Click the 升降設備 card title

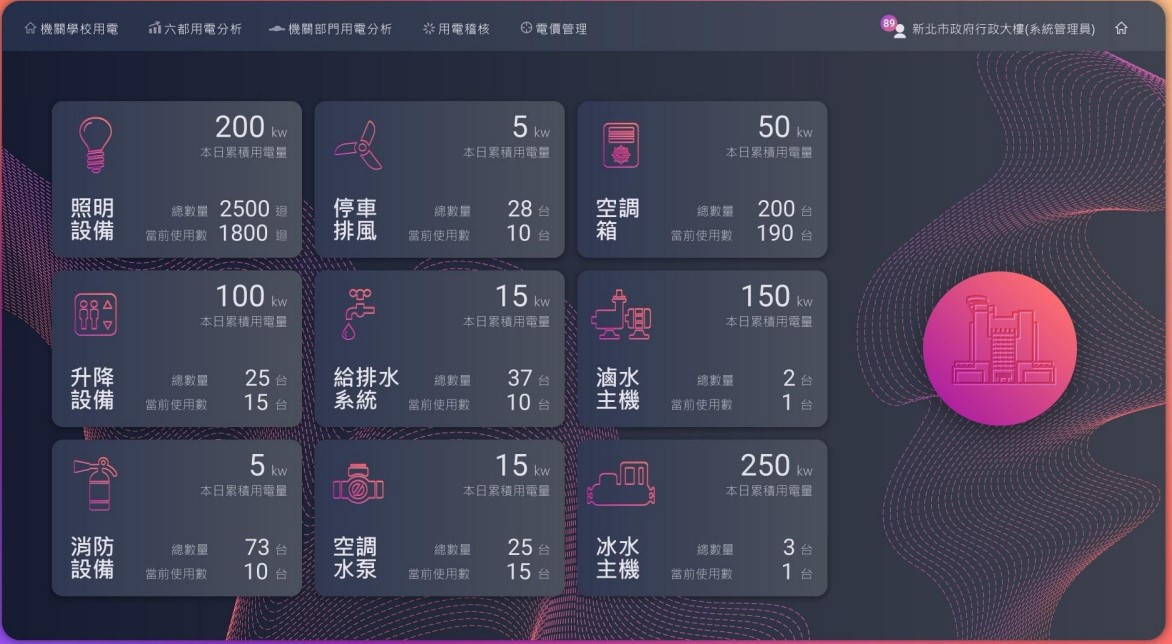click(x=93, y=388)
